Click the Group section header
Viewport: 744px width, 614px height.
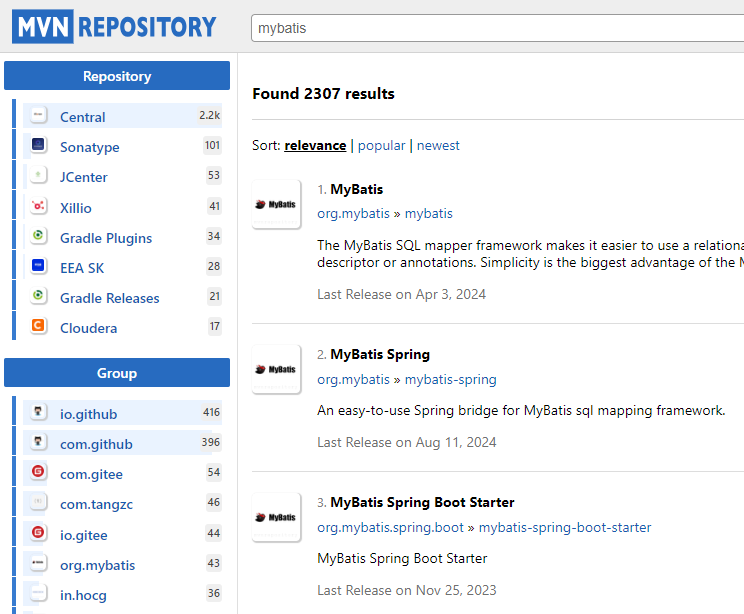click(117, 372)
